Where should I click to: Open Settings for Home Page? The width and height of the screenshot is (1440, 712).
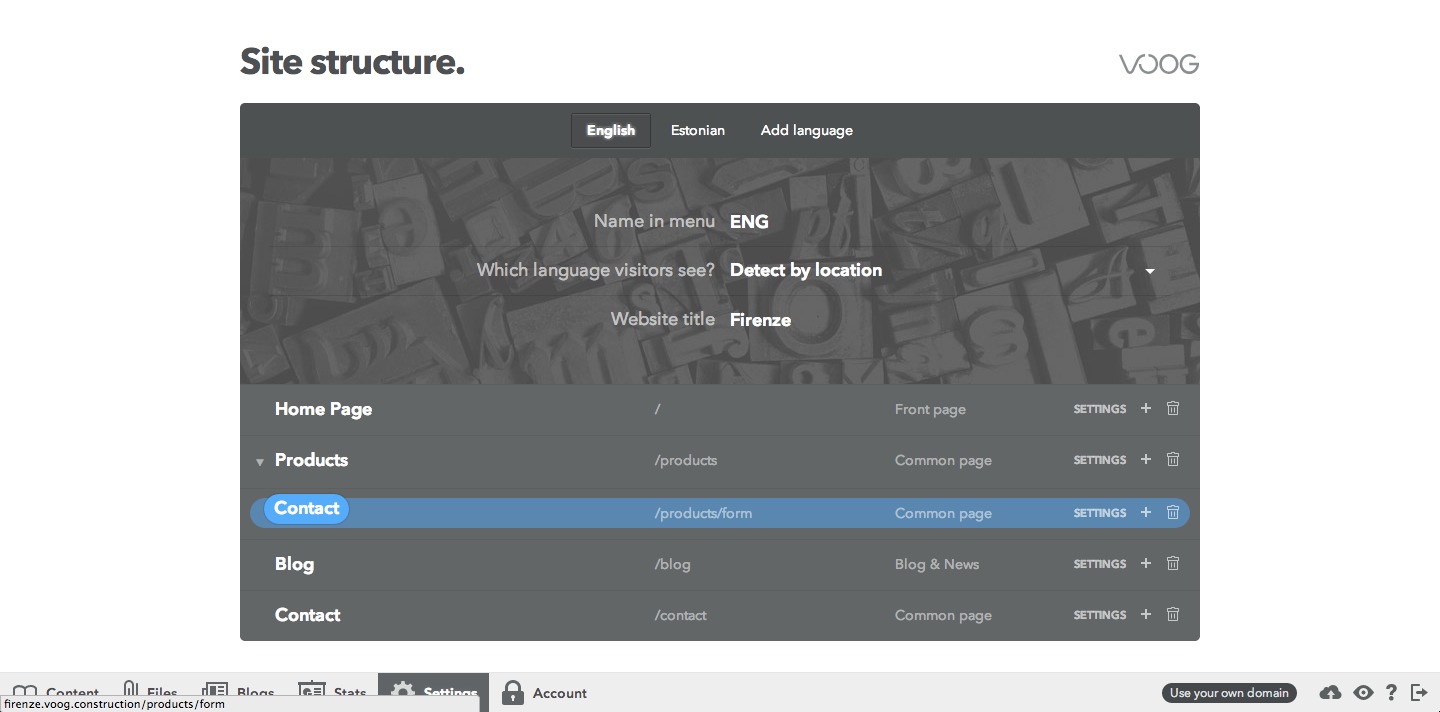(x=1100, y=409)
